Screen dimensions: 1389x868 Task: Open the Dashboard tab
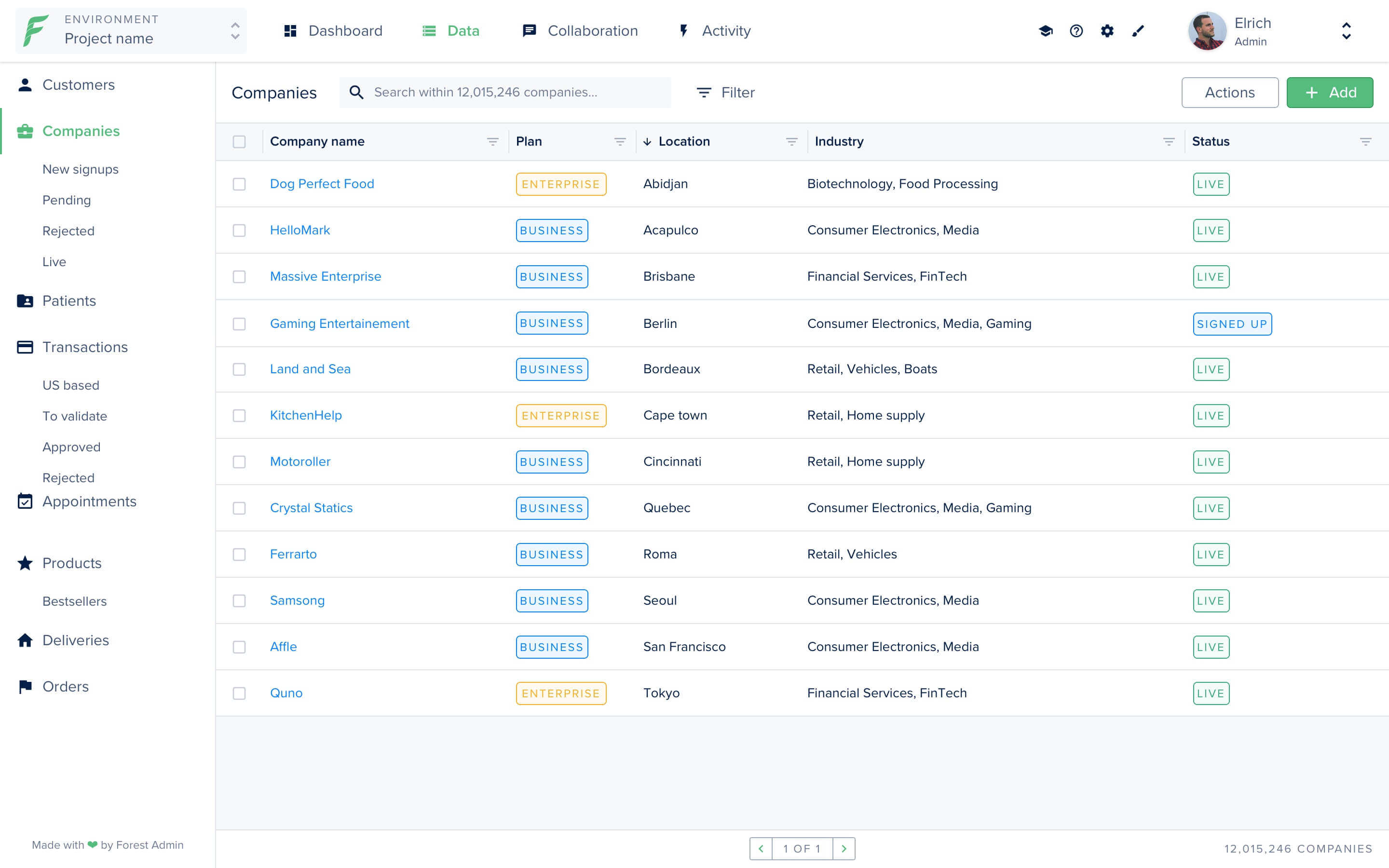[x=345, y=30]
